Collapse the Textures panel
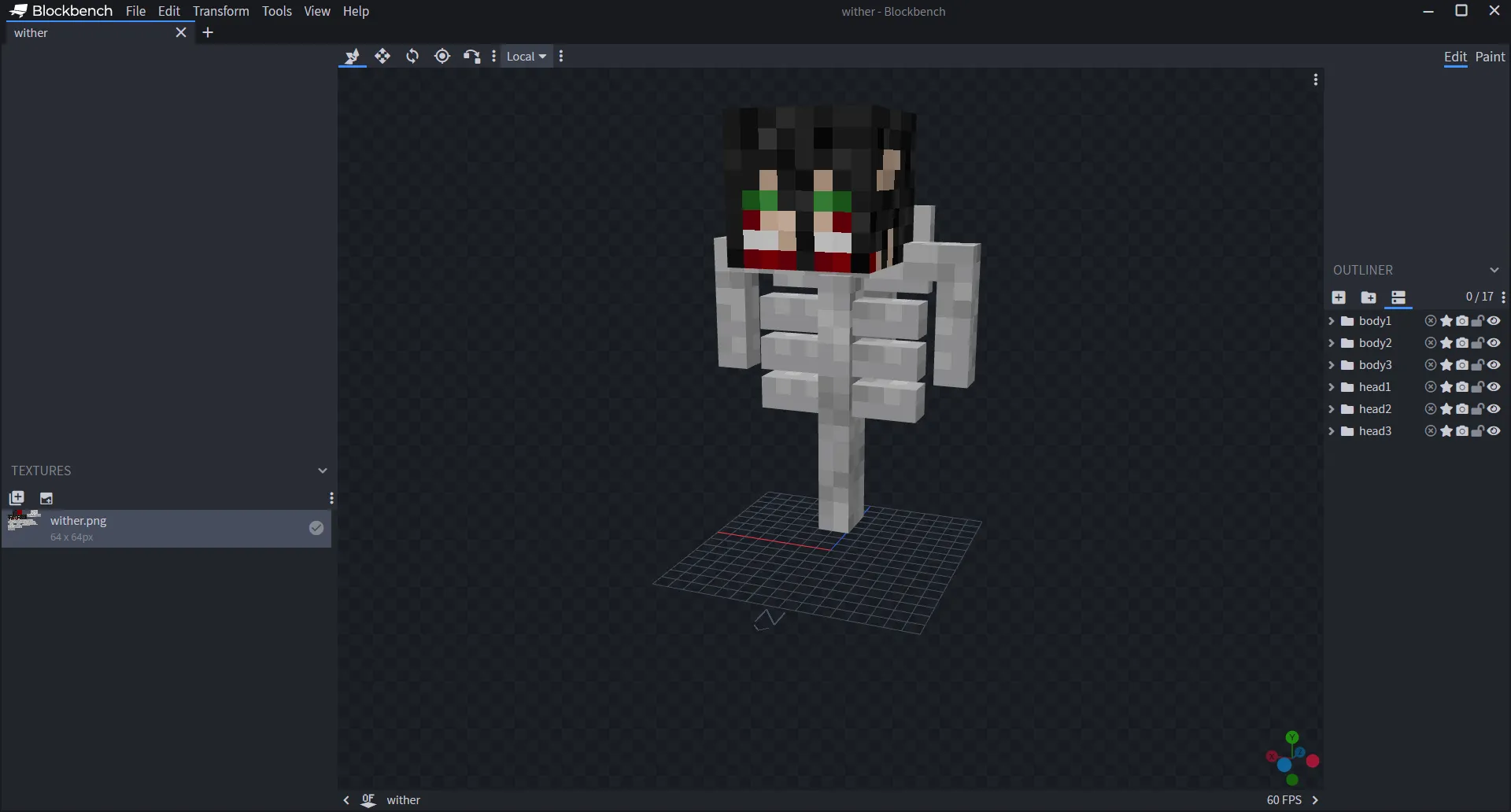The width and height of the screenshot is (1511, 812). click(x=322, y=471)
